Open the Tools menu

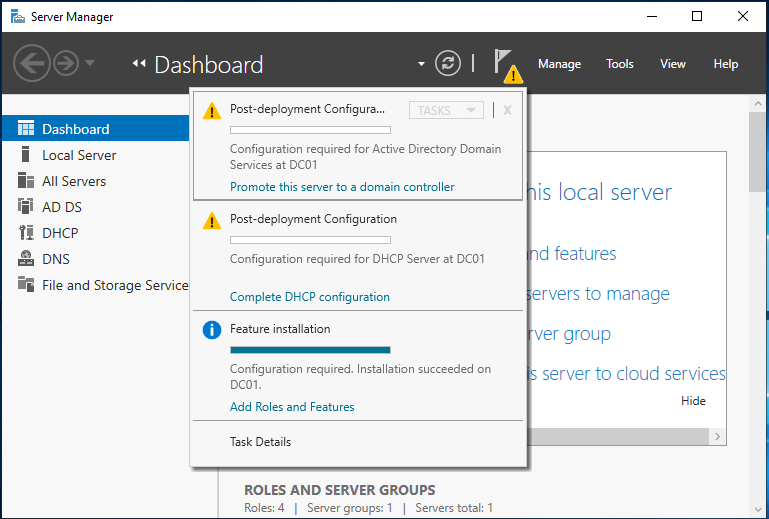coord(619,64)
